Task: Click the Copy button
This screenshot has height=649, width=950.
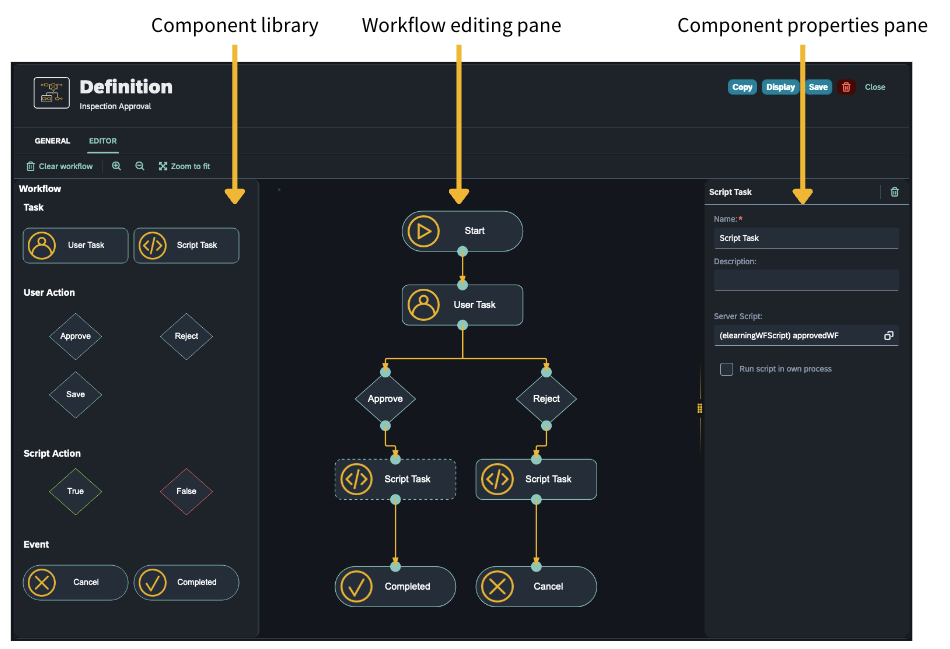Action: tap(742, 87)
